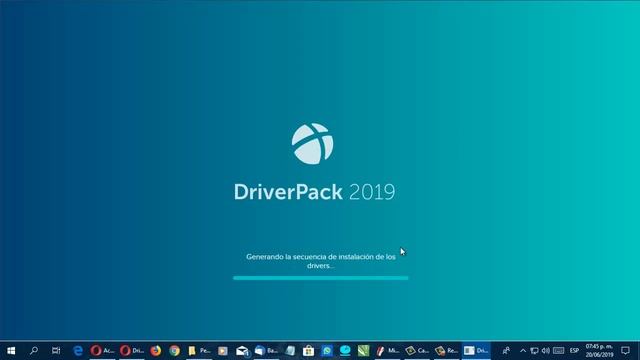Open Action Center notifications icon
640x360 pixels.
[x=625, y=351]
